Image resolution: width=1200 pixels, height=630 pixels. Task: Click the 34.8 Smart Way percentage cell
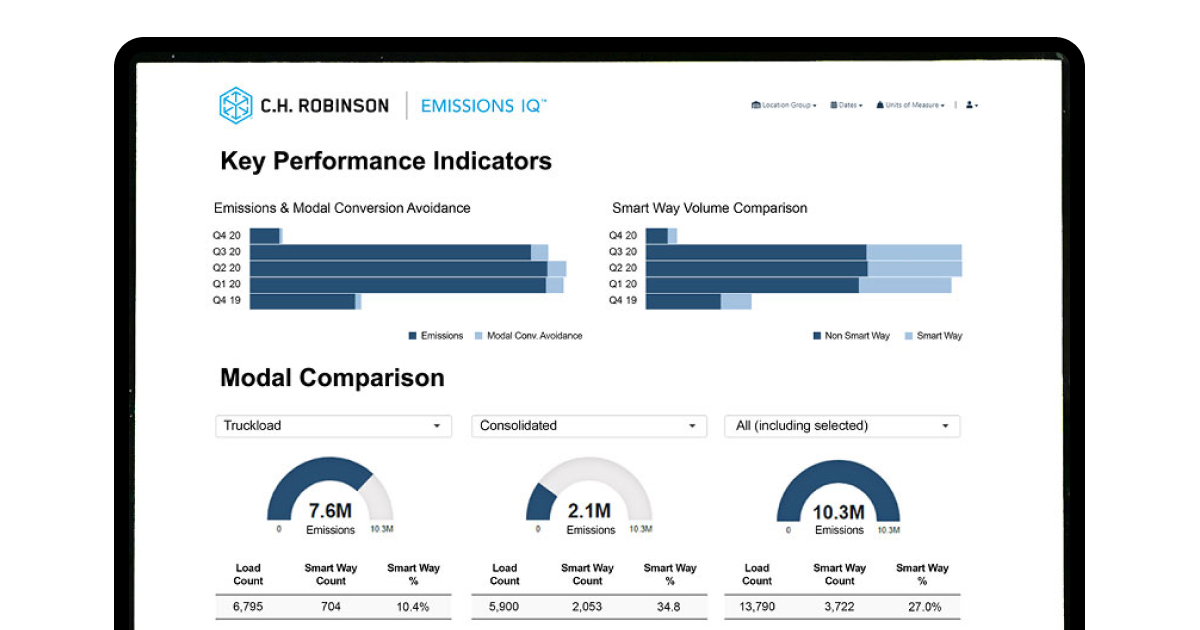coord(669,607)
